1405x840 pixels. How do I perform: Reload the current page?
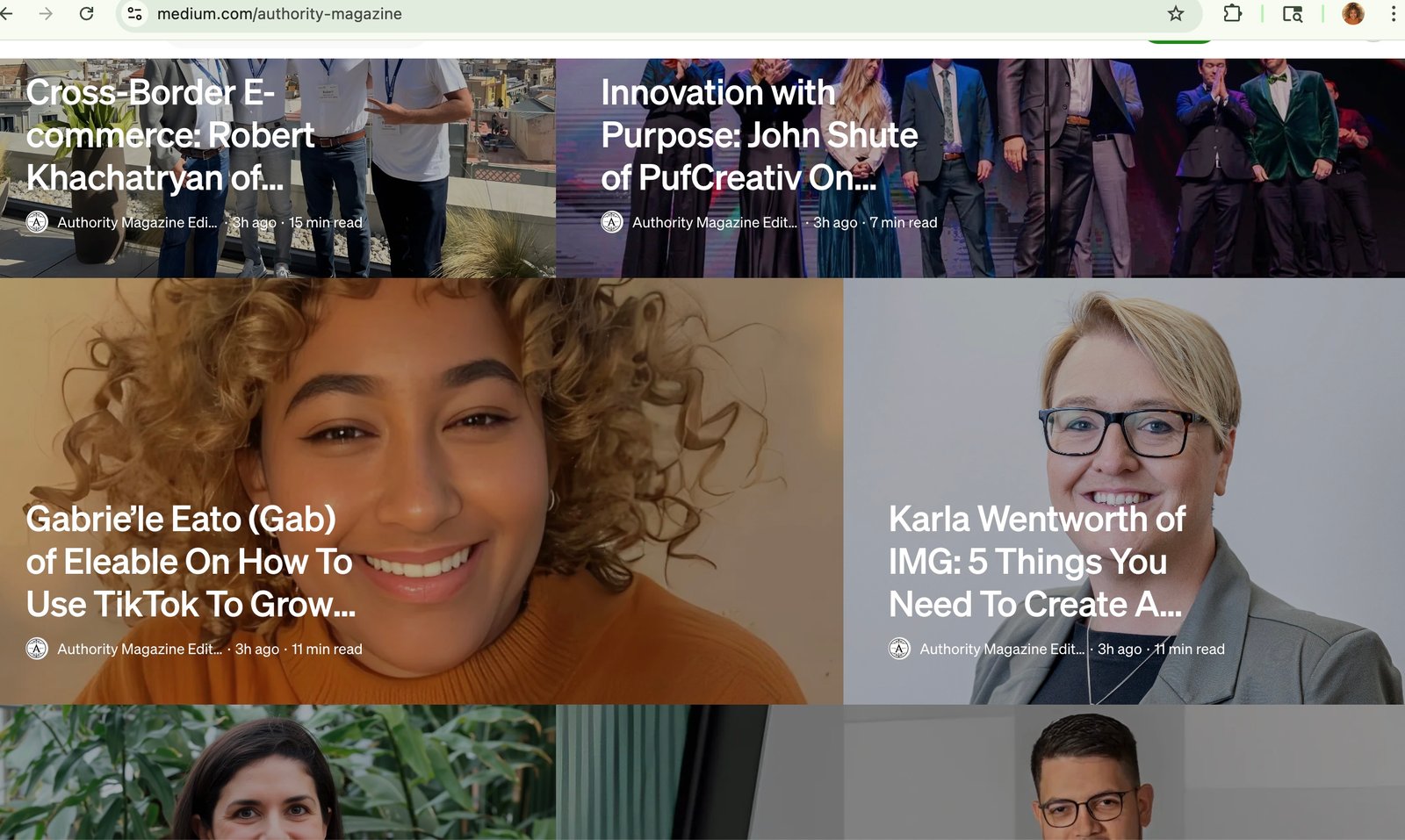(86, 14)
